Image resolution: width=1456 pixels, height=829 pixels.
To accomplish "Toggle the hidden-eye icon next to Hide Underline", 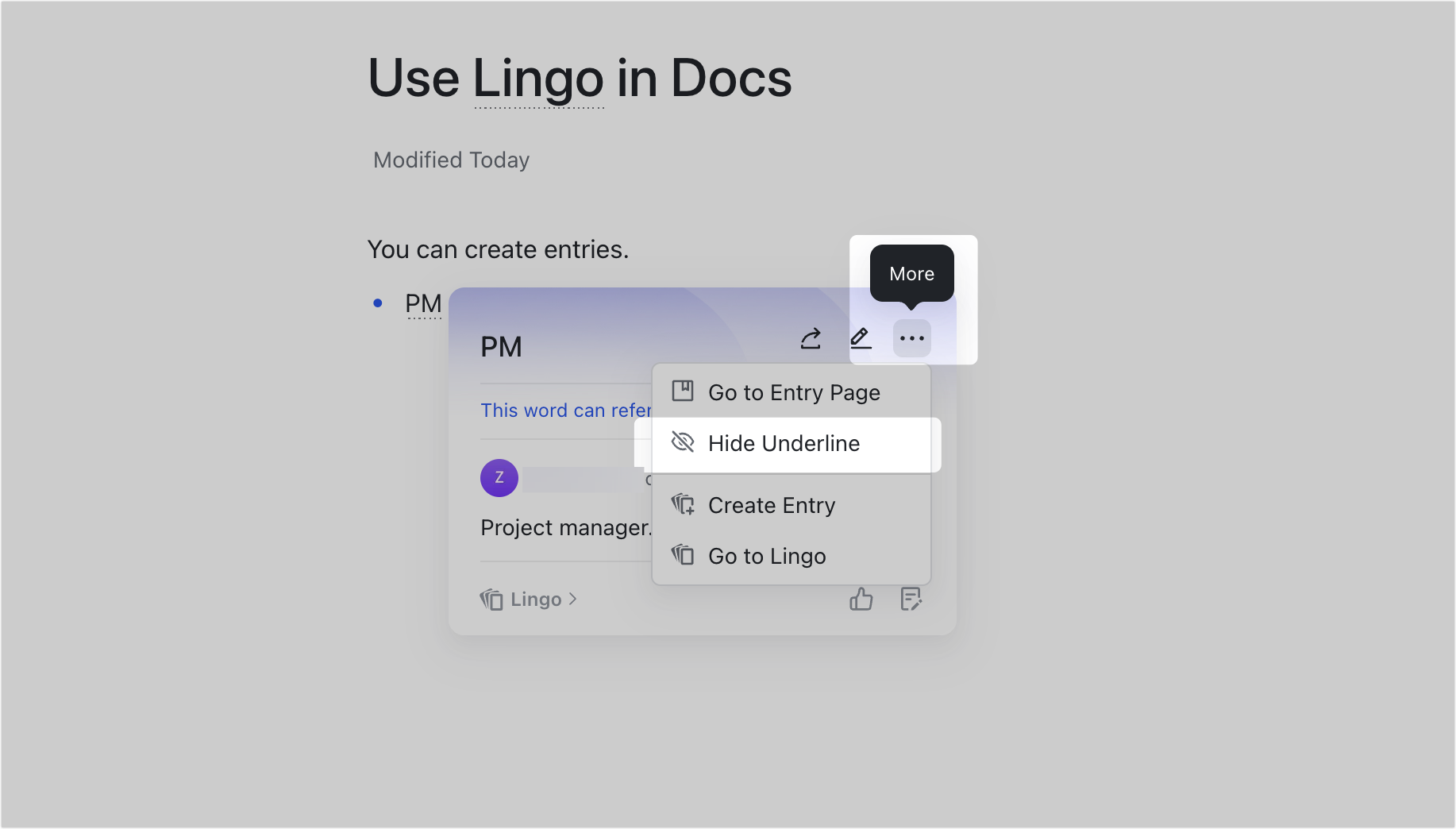I will click(x=682, y=443).
